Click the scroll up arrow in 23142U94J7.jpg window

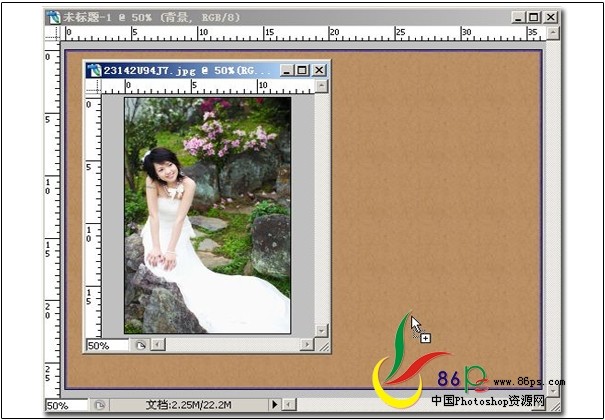321,86
